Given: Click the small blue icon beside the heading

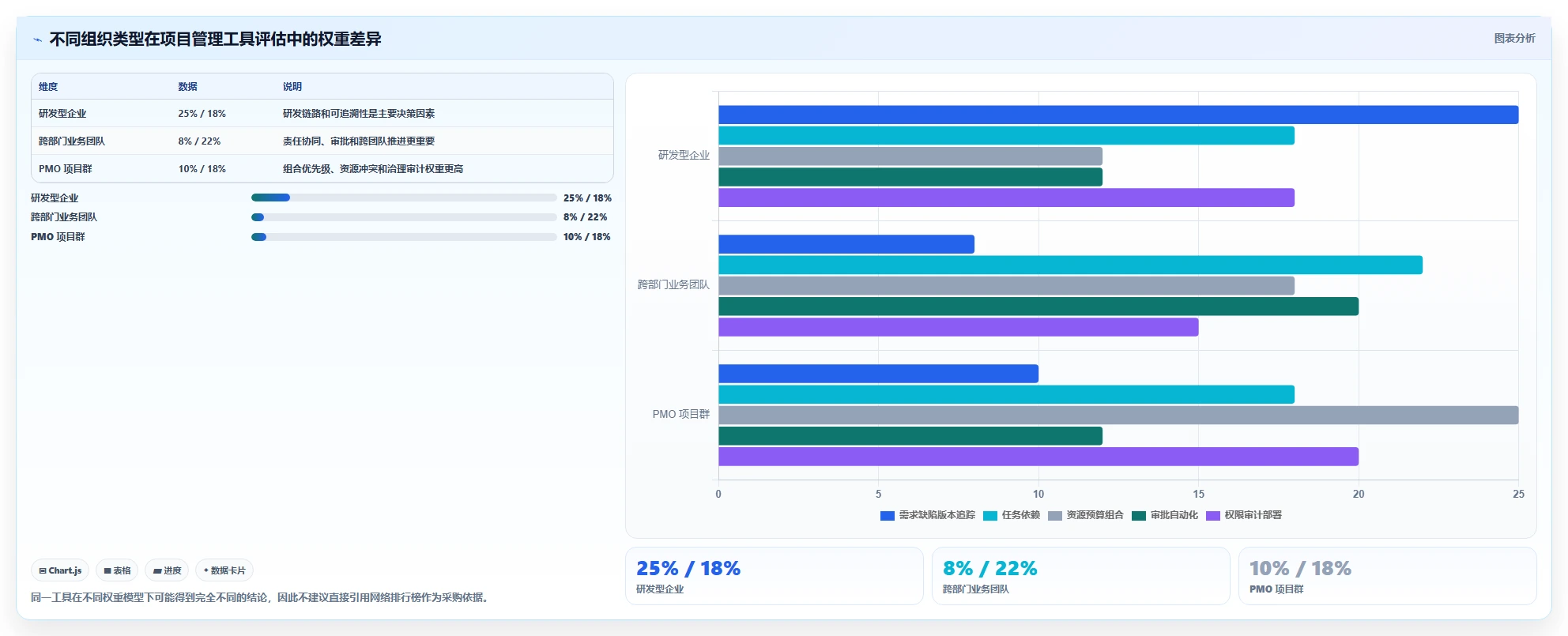Looking at the screenshot, I should pyautogui.click(x=37, y=40).
